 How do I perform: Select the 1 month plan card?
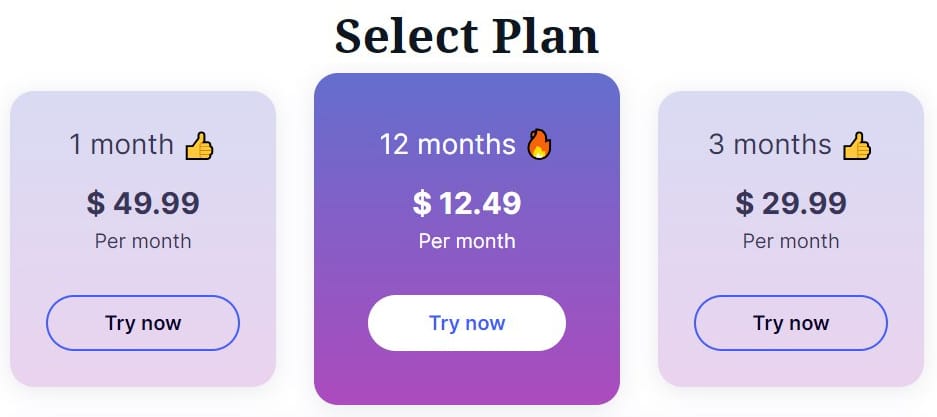point(143,239)
